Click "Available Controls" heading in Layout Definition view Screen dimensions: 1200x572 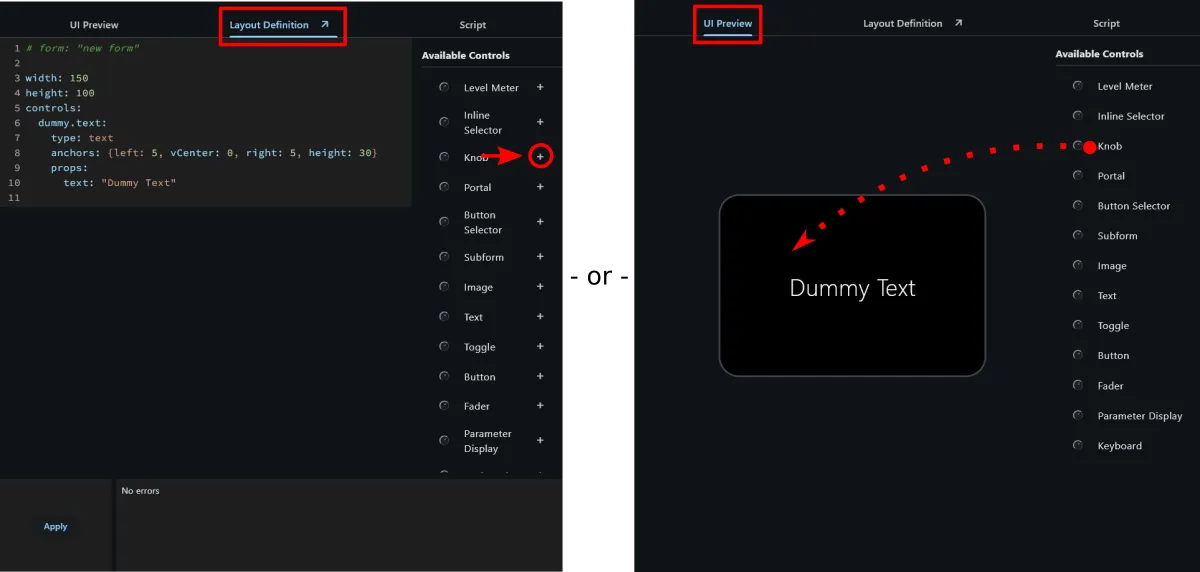coord(465,56)
